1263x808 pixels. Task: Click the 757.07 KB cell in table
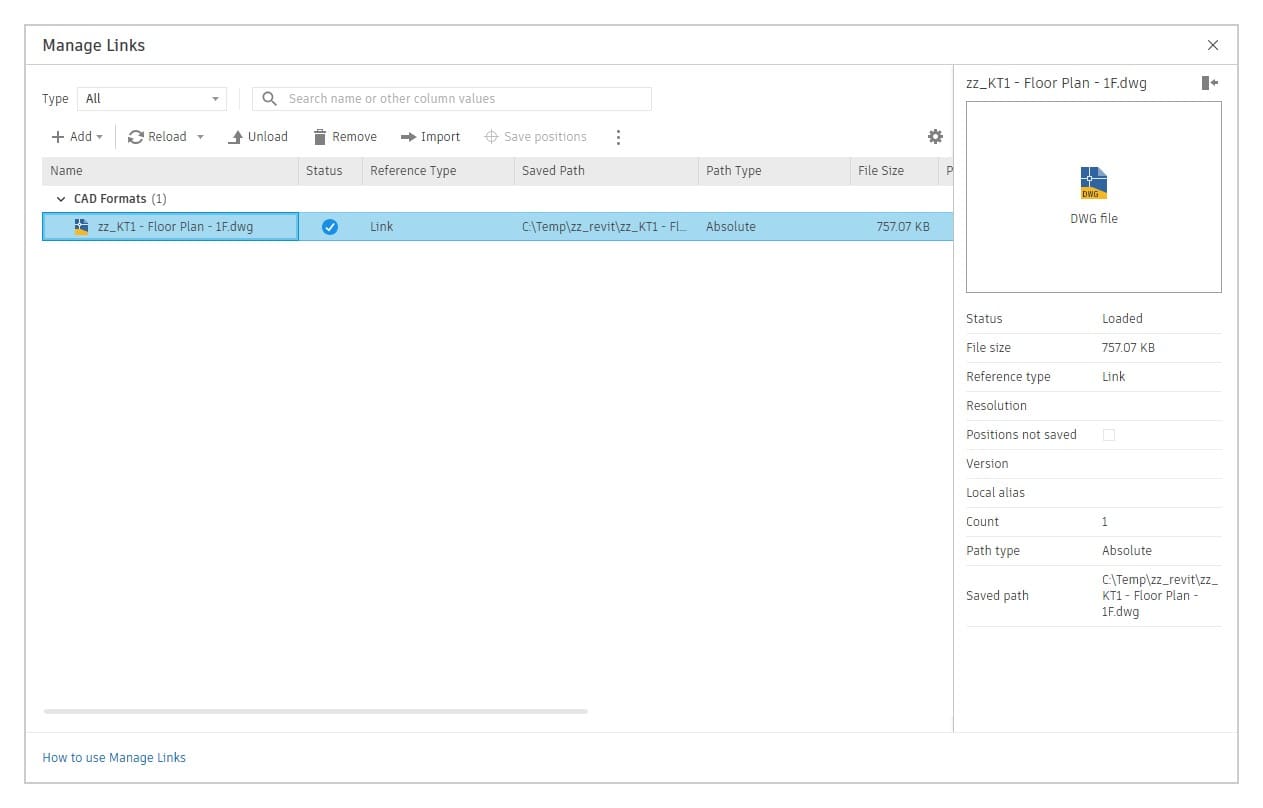click(894, 227)
